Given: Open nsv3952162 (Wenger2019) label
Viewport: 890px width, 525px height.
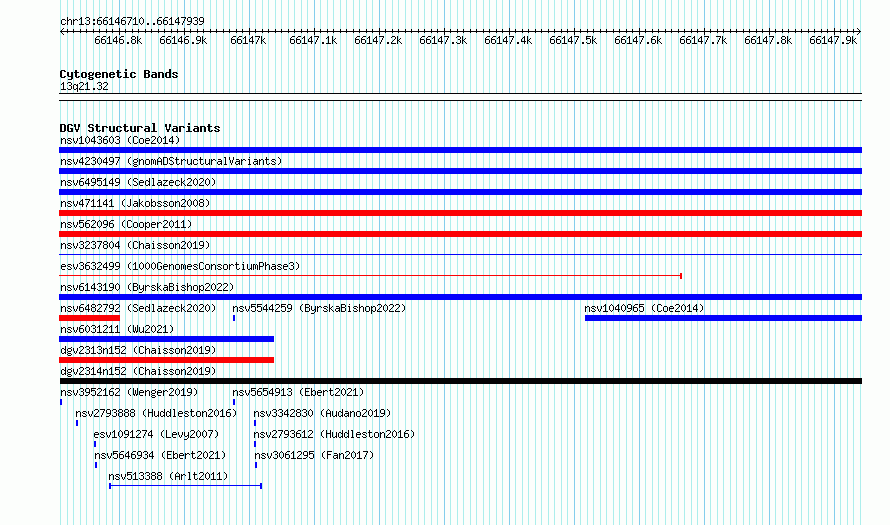Looking at the screenshot, I should tap(129, 392).
